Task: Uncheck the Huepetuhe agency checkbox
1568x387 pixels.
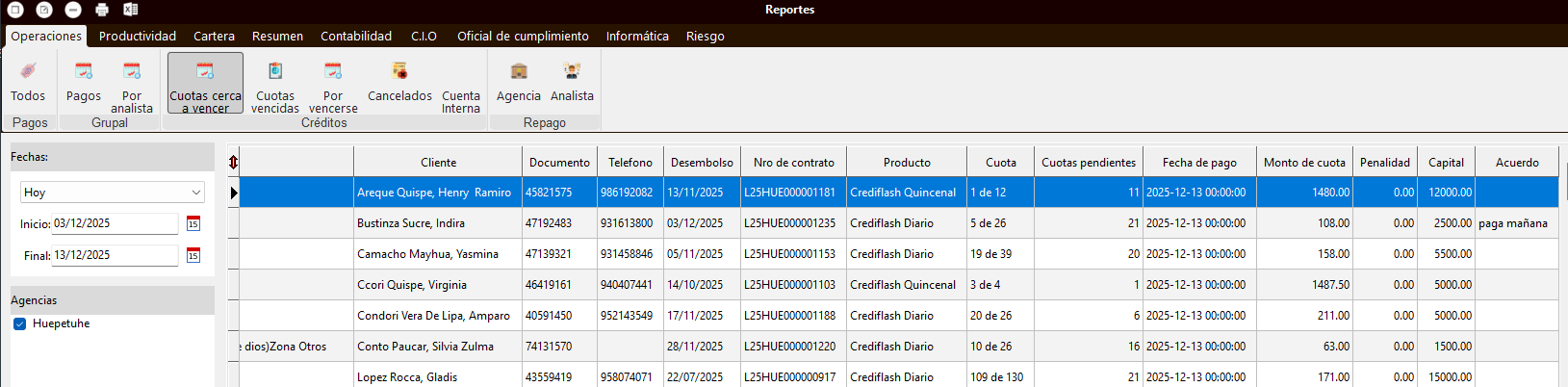Action: (x=20, y=324)
